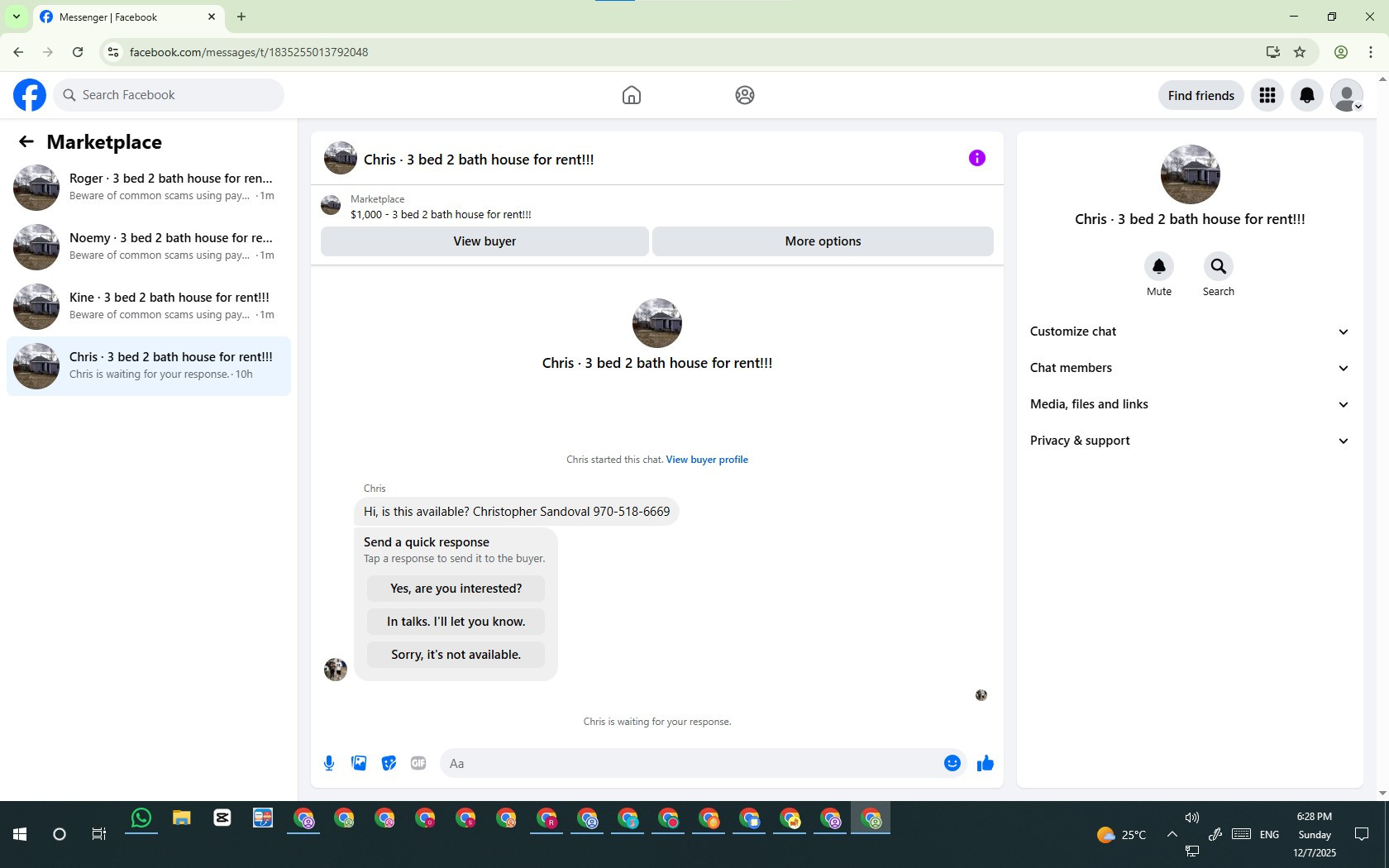Open Chrome's three-dot menu
Screen dimensions: 1389x868
pos(1371,52)
